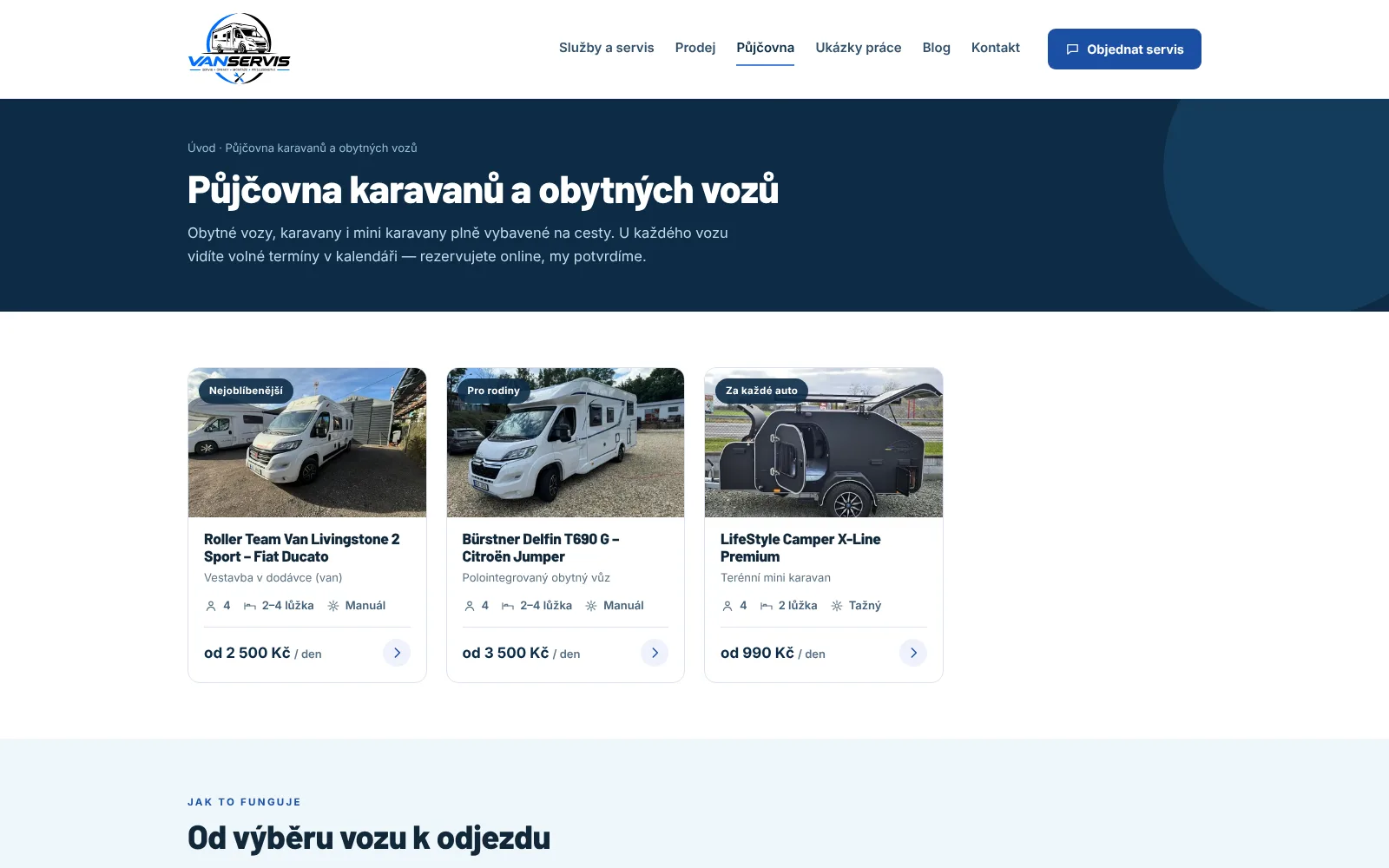
Task: Click the heading Od výběru vozu k odjezdu
Action: coord(369,838)
